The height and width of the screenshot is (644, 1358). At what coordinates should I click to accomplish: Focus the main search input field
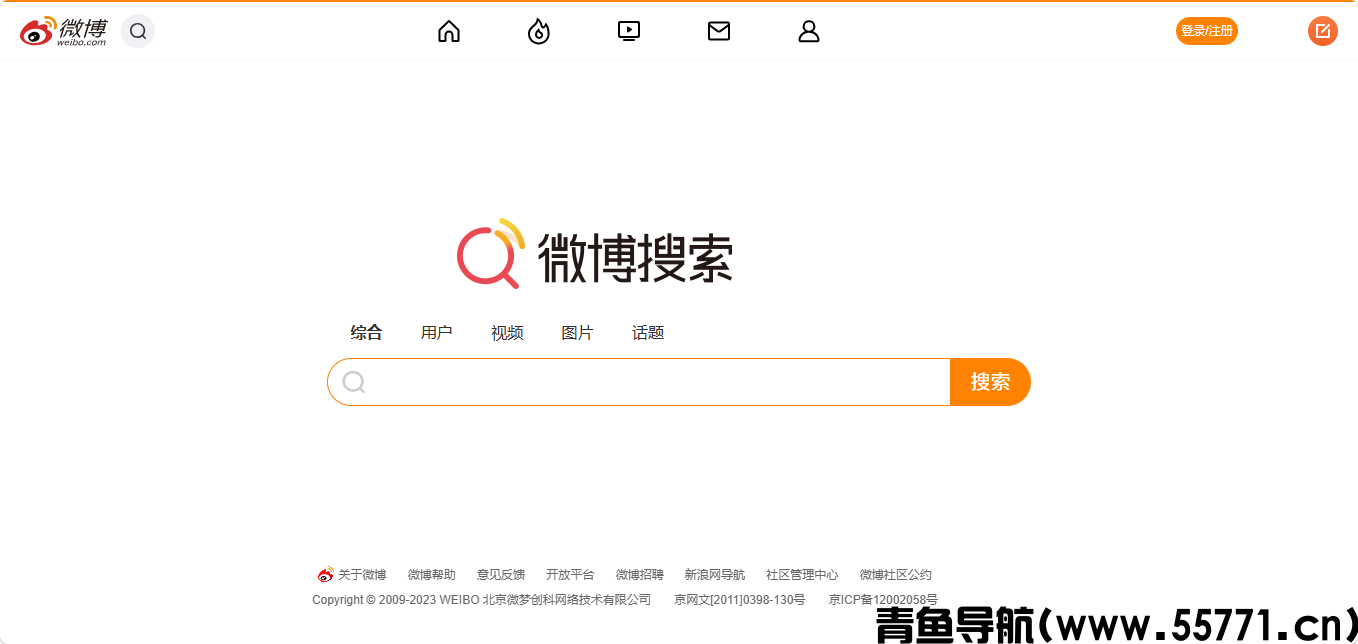click(639, 382)
